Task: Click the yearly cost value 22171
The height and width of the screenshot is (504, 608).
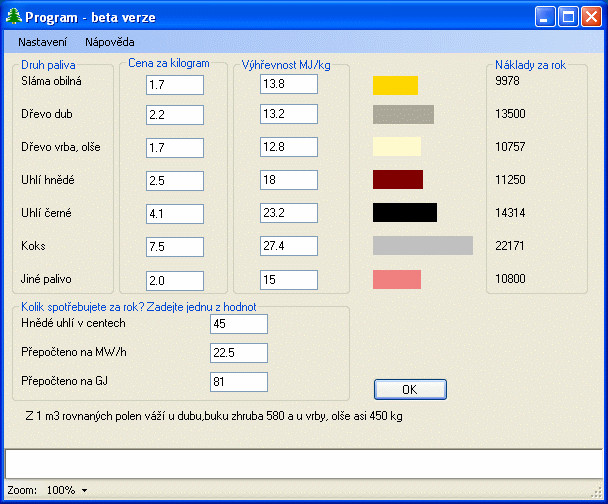Action: point(510,245)
